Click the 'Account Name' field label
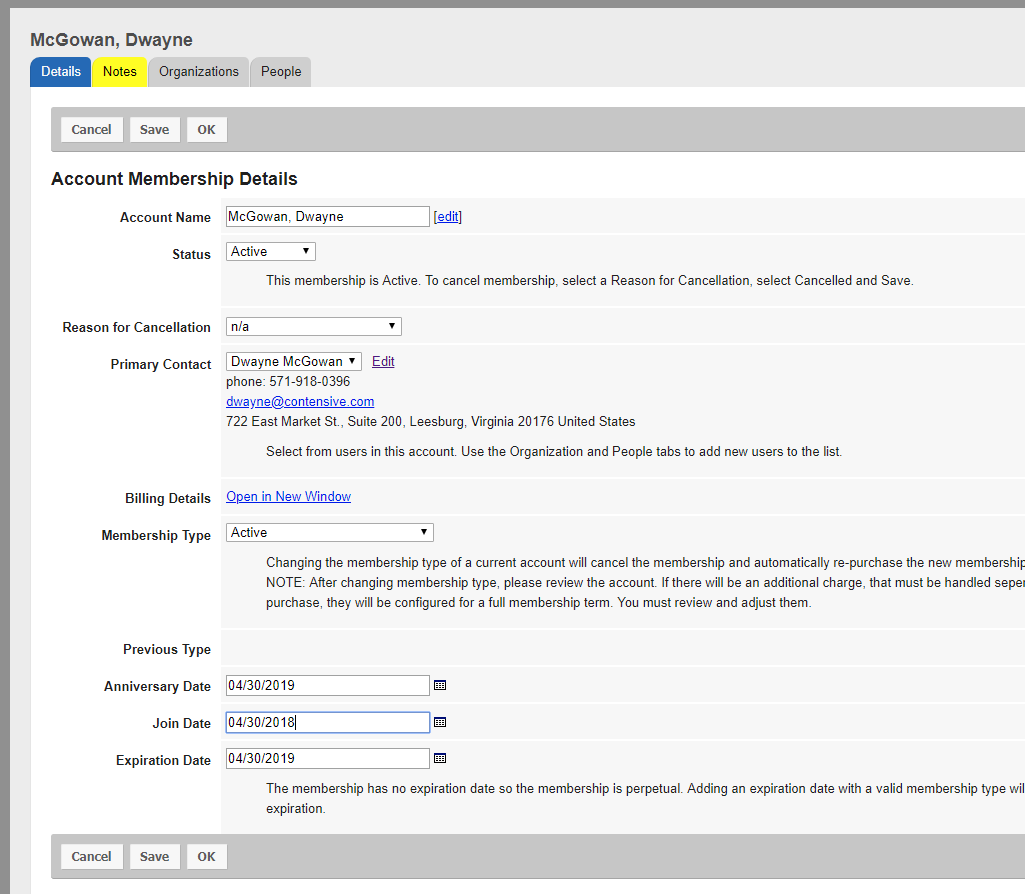Viewport: 1025px width, 894px height. coord(165,218)
